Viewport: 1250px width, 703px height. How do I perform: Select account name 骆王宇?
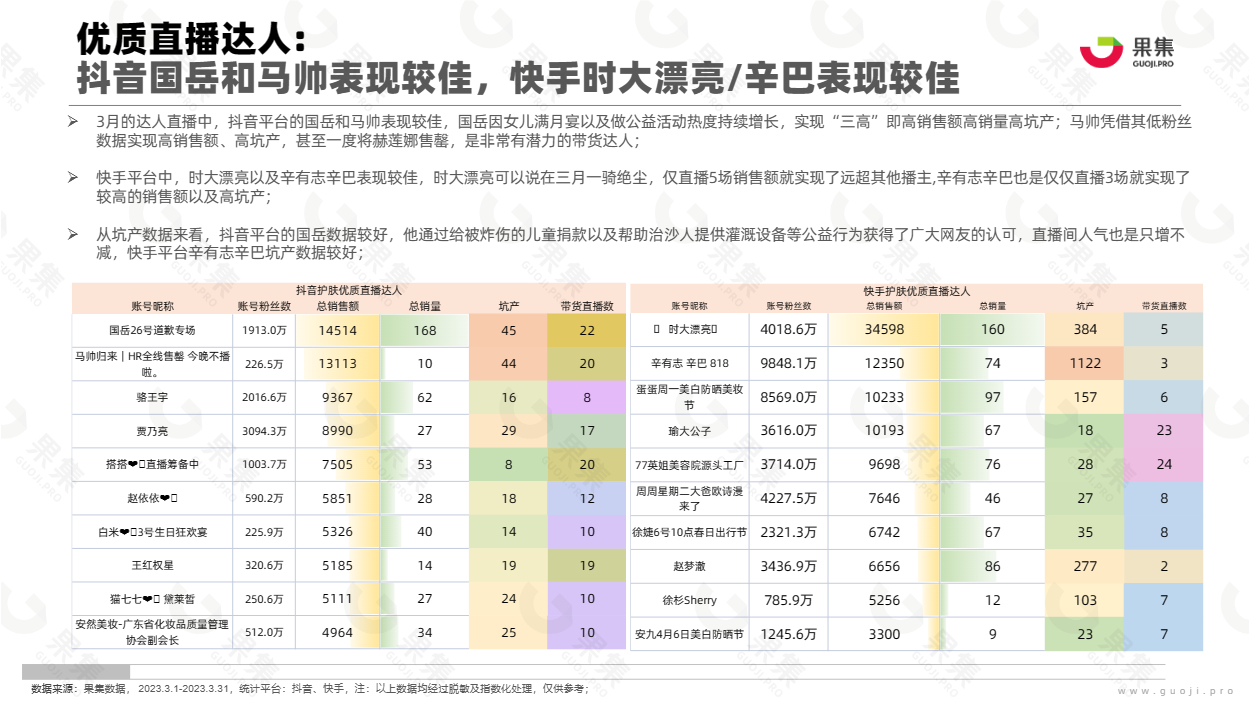pos(152,397)
